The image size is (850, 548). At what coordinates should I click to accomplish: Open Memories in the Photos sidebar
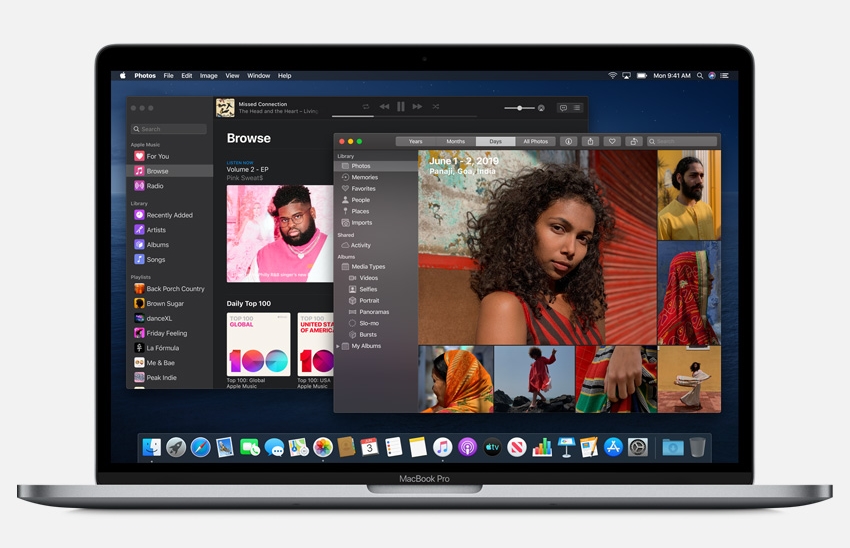(x=364, y=177)
